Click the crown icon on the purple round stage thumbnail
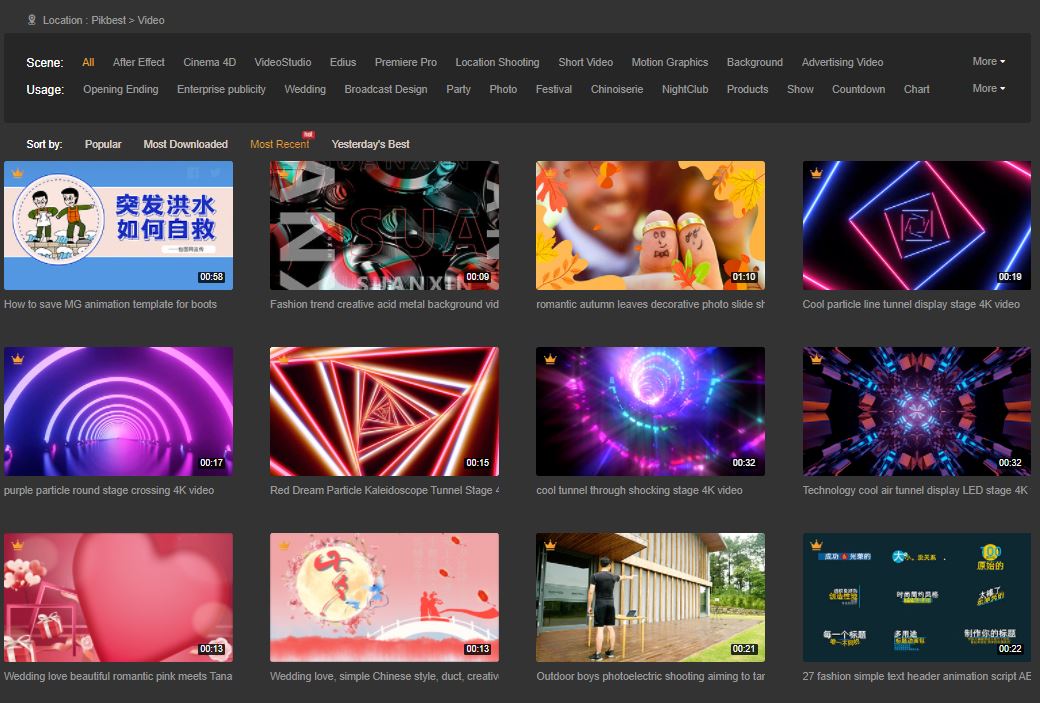1040x703 pixels. [x=18, y=359]
